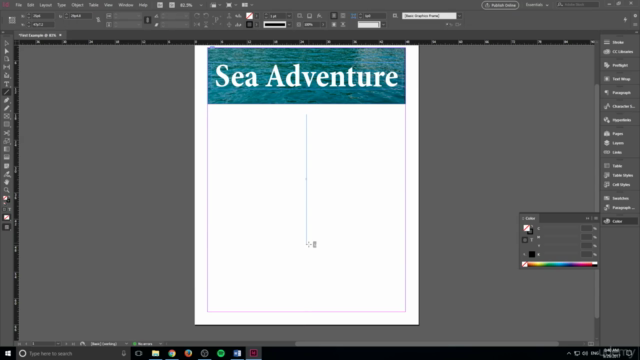Open the Pages panel
Screen dimensions: 640x360
(x=619, y=133)
